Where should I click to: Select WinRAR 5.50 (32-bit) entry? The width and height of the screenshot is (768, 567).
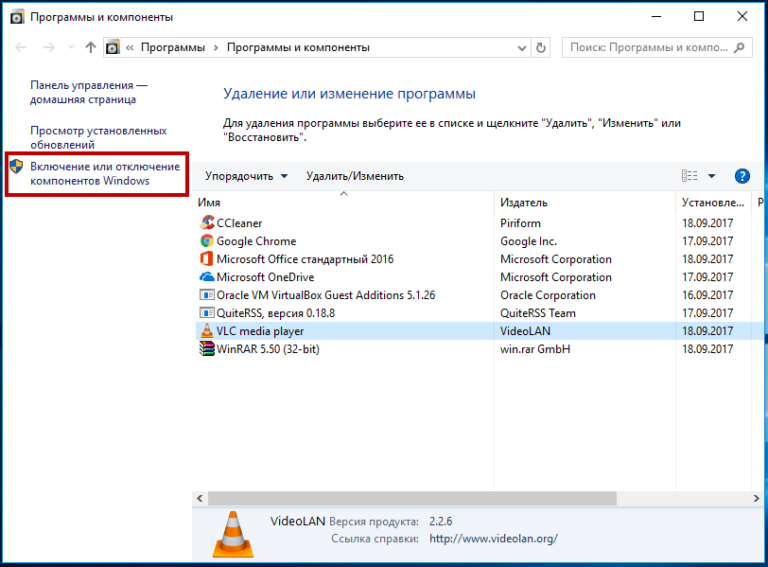(268, 349)
